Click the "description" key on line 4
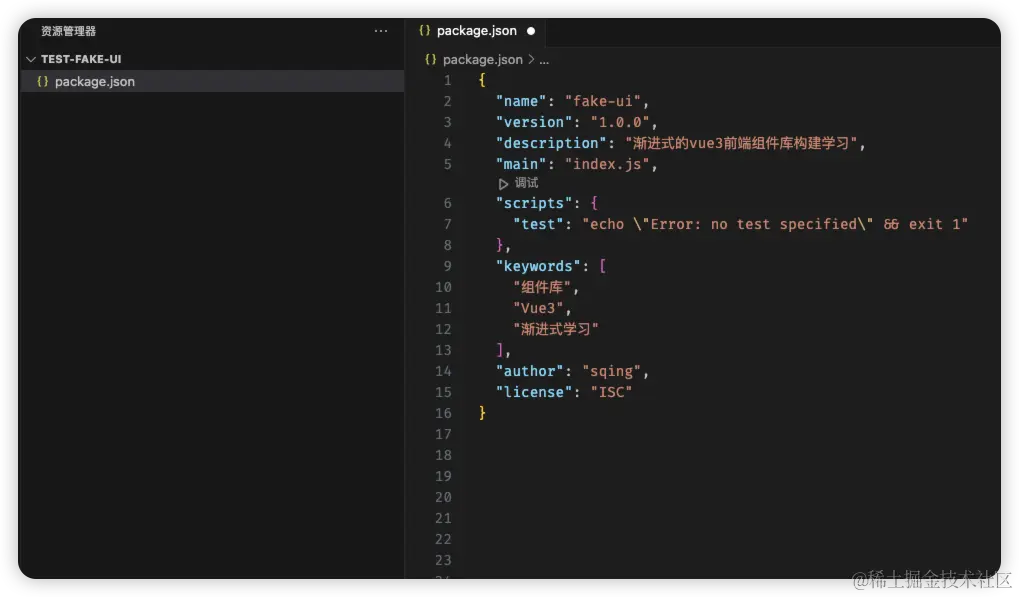The image size is (1019, 597). click(551, 143)
